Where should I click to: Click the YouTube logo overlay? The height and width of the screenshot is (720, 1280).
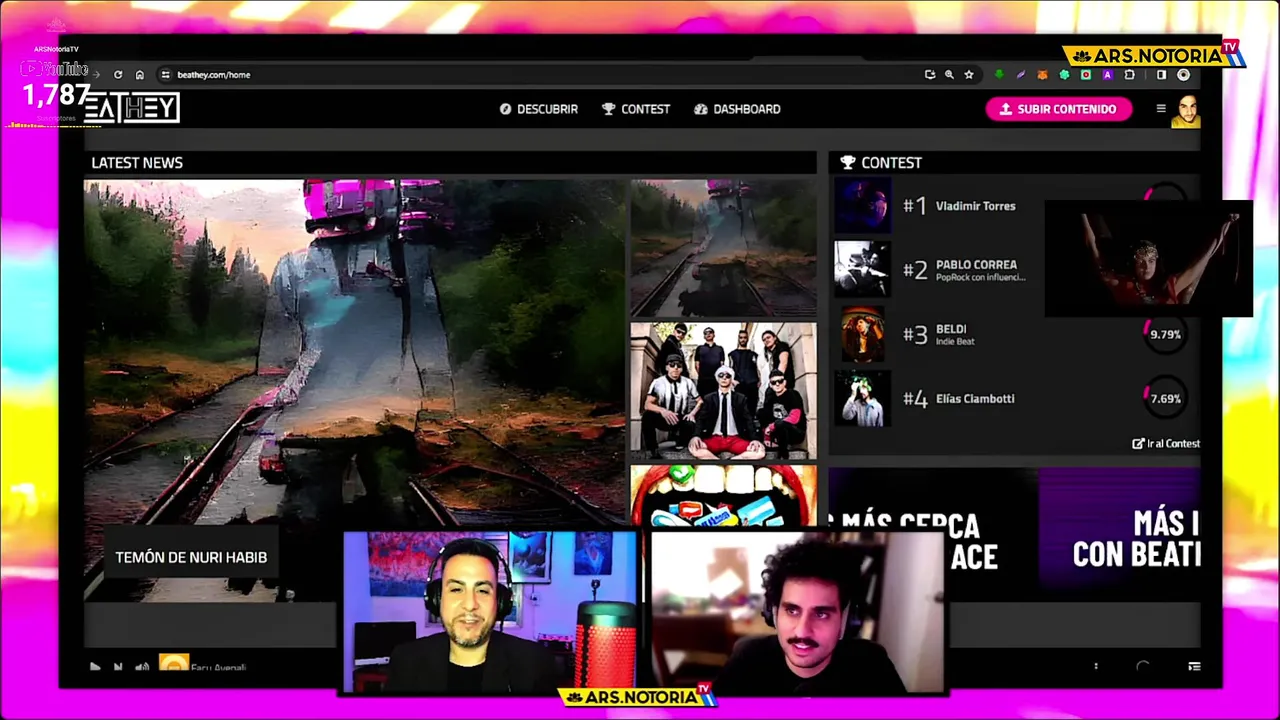click(56, 69)
